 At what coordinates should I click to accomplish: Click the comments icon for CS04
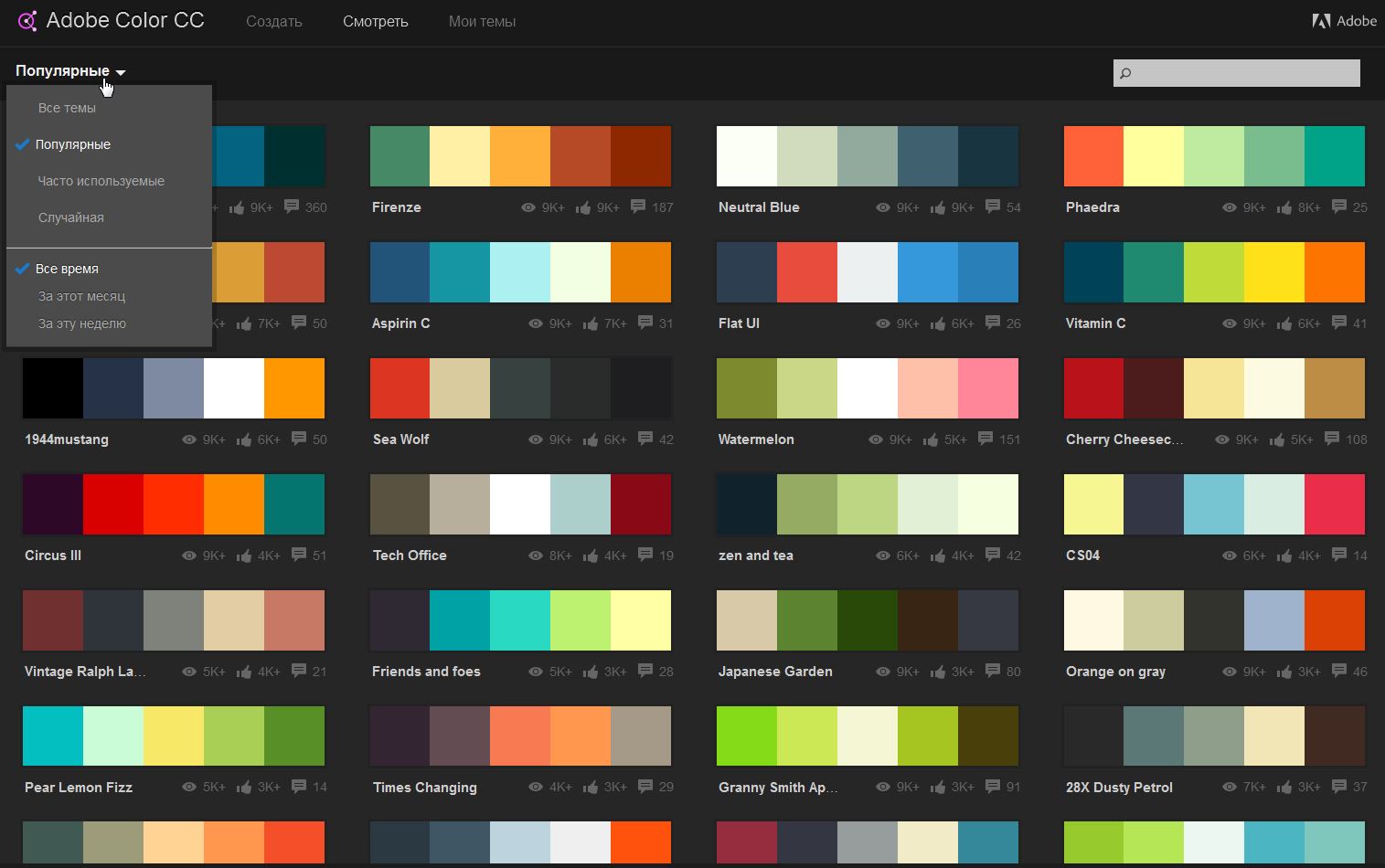[1339, 555]
